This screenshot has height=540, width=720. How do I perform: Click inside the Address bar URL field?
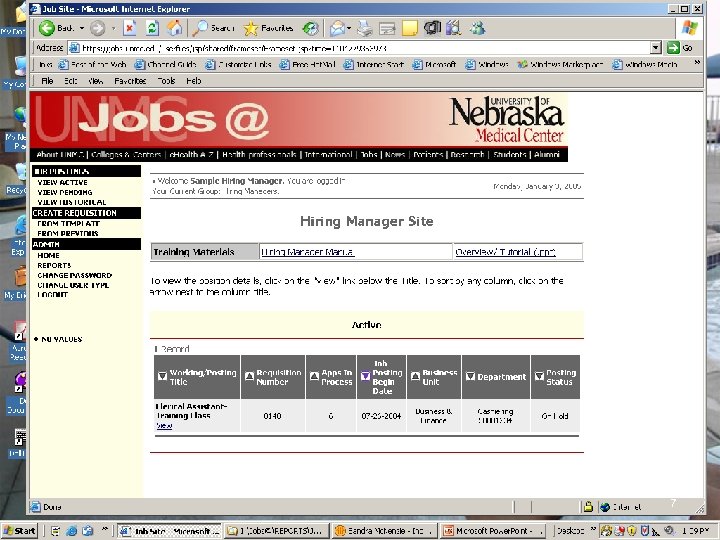click(x=358, y=48)
